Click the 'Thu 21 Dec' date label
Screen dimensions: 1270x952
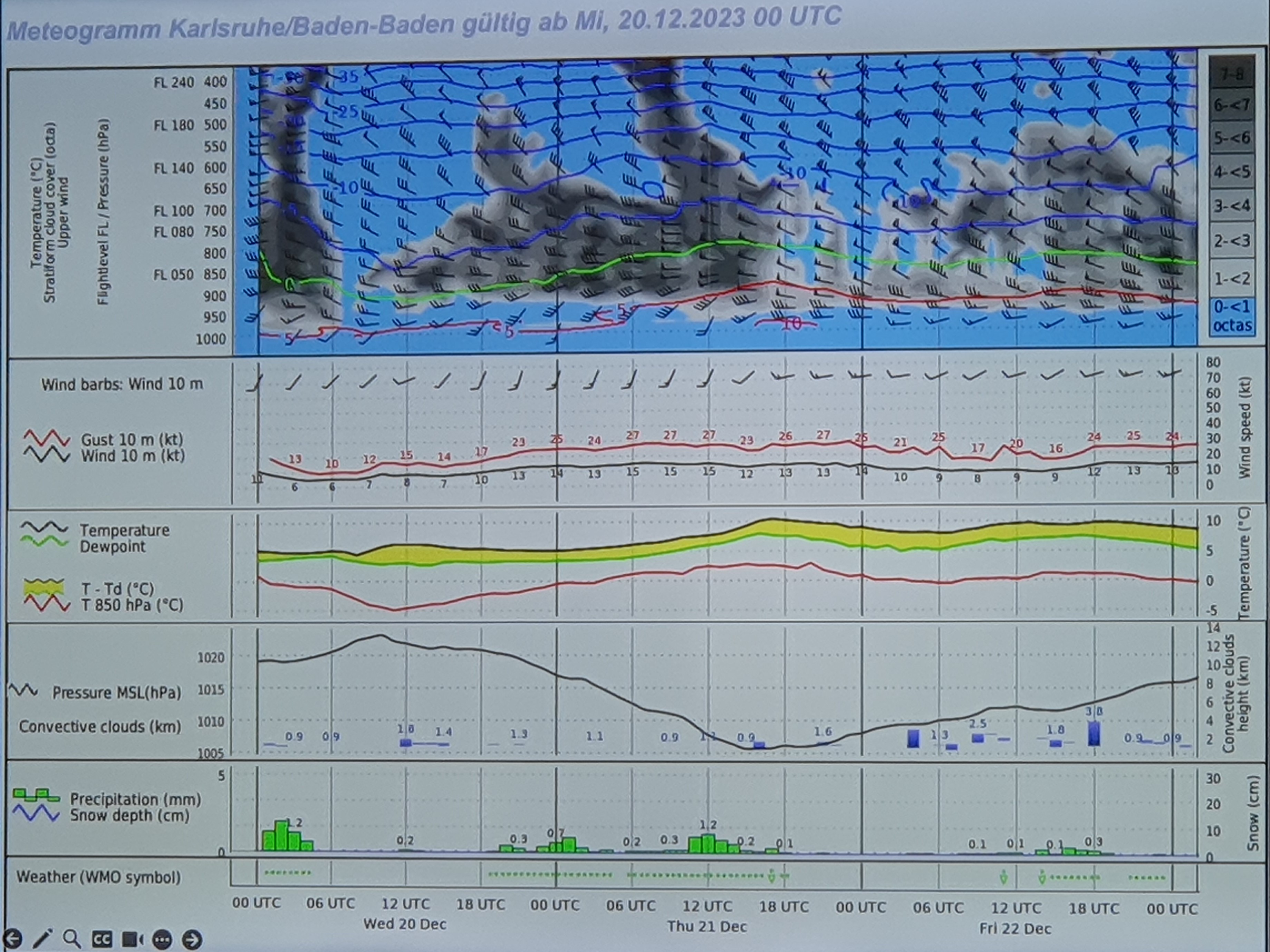click(x=707, y=926)
